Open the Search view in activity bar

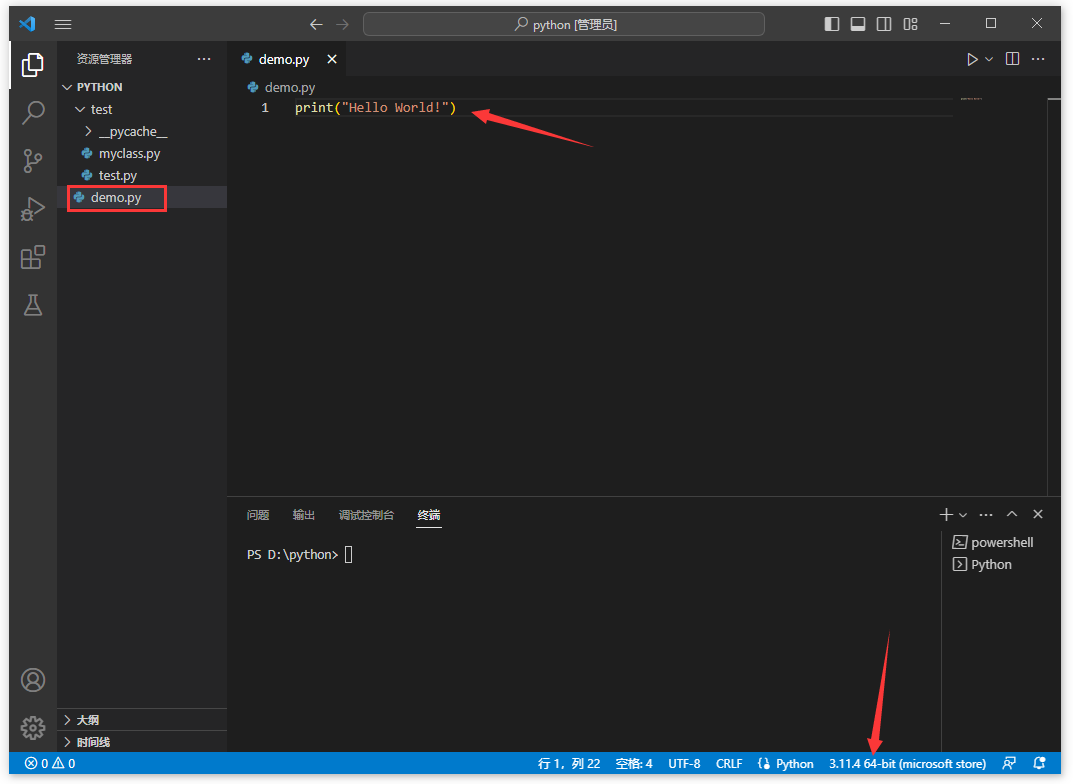(33, 112)
